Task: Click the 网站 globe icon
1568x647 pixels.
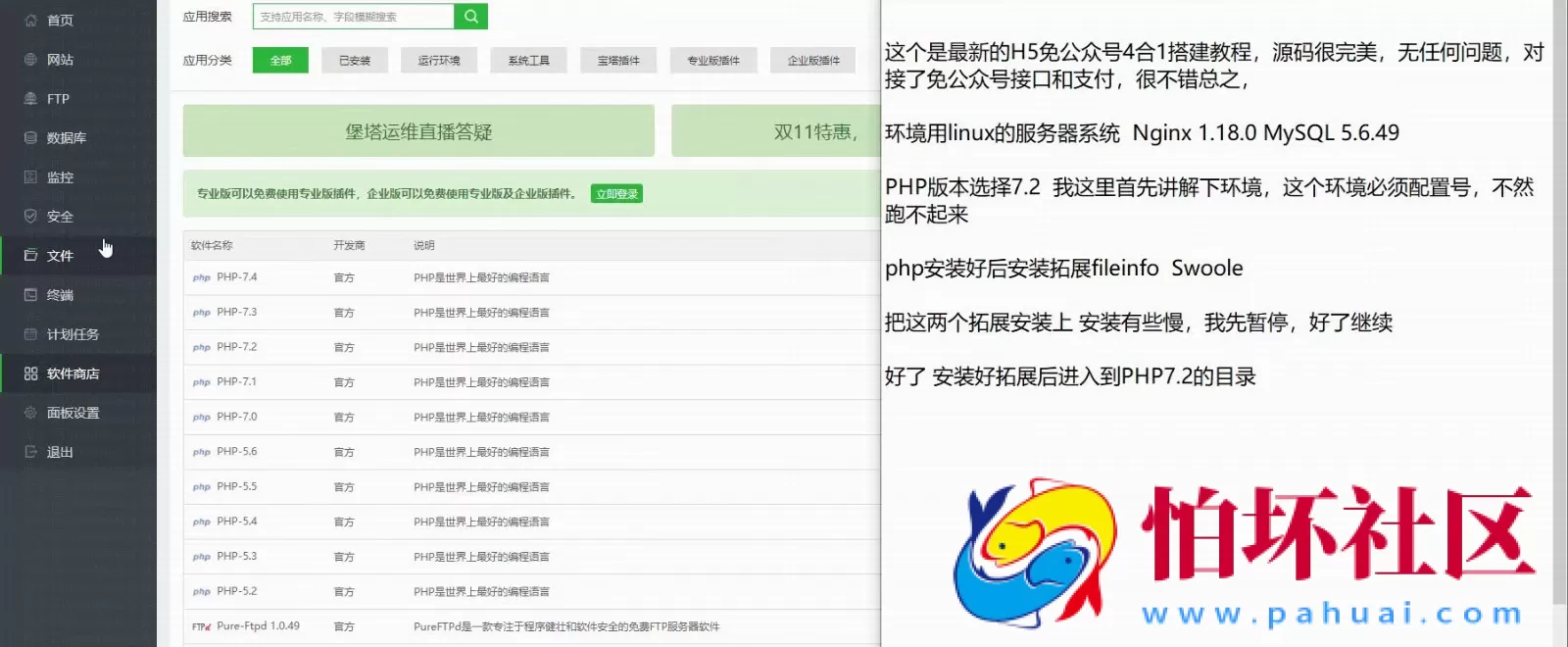Action: click(x=30, y=59)
